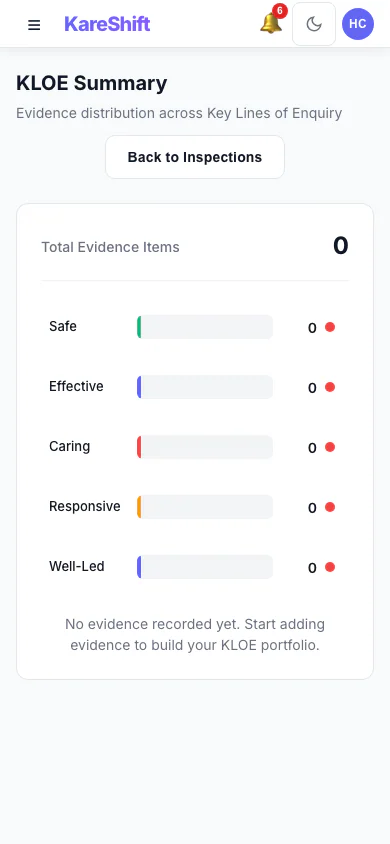Click the red notification badge showing 6
Image resolution: width=390 pixels, height=844 pixels.
[x=280, y=11]
